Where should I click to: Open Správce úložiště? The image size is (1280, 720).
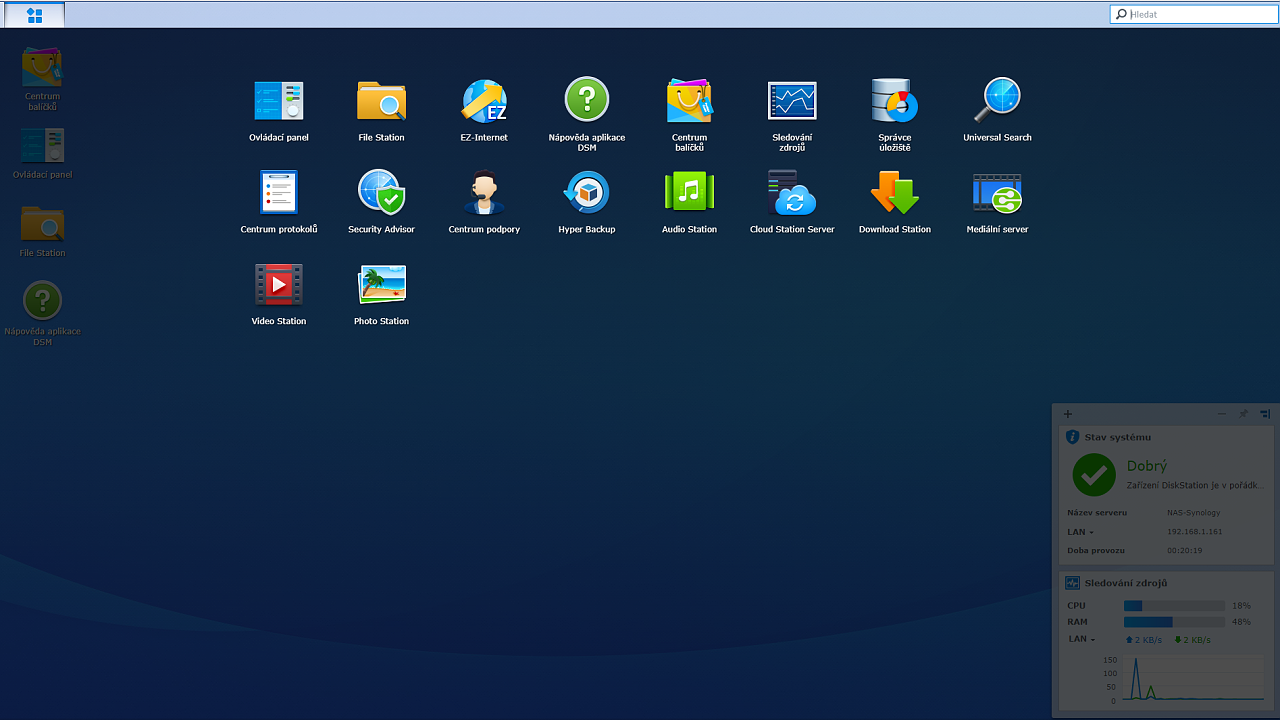[895, 101]
